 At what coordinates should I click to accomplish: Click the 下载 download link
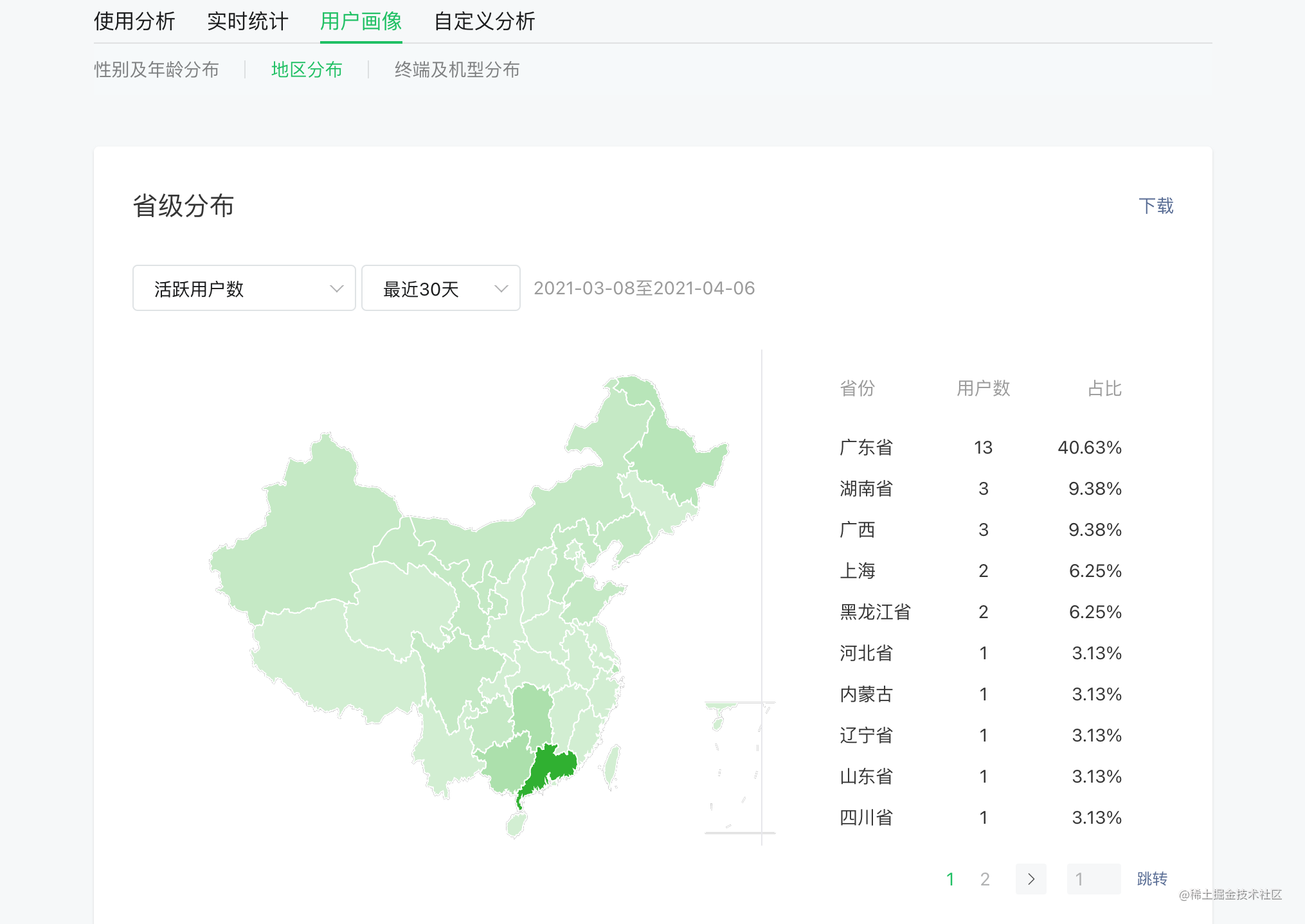click(x=1155, y=206)
